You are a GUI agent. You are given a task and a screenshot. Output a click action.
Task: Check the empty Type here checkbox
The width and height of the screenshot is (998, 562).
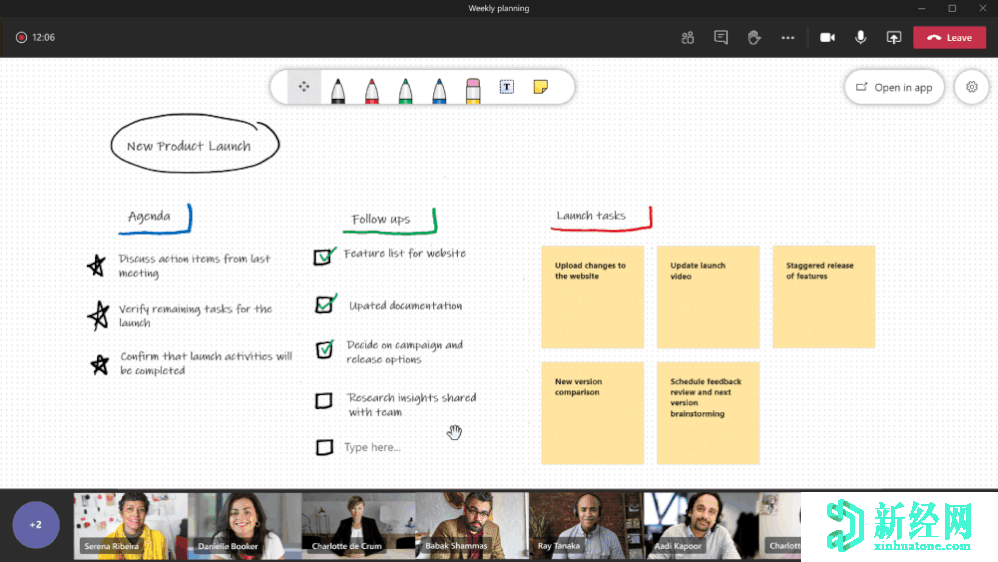tap(324, 447)
